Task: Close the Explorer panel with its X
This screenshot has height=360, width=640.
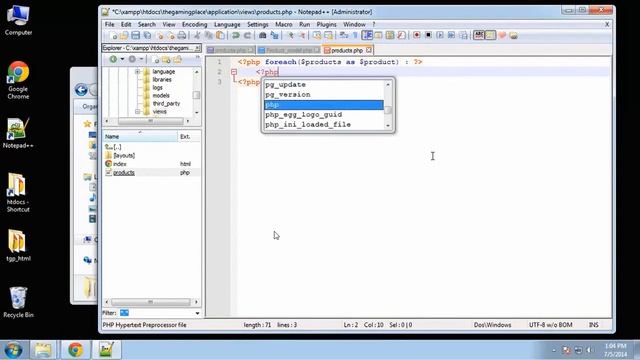Action: tap(197, 48)
